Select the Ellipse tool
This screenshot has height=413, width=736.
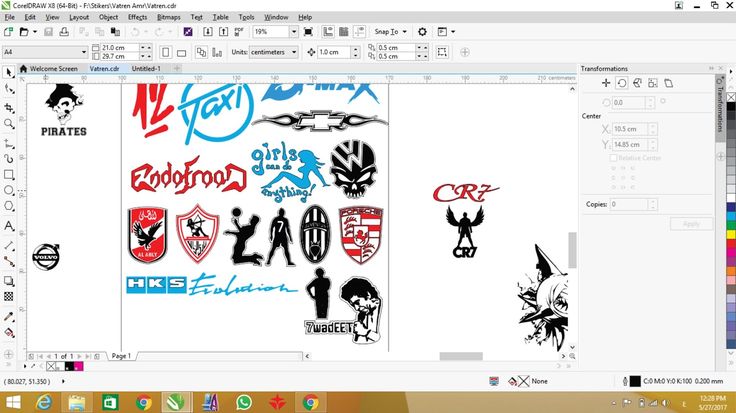8,190
